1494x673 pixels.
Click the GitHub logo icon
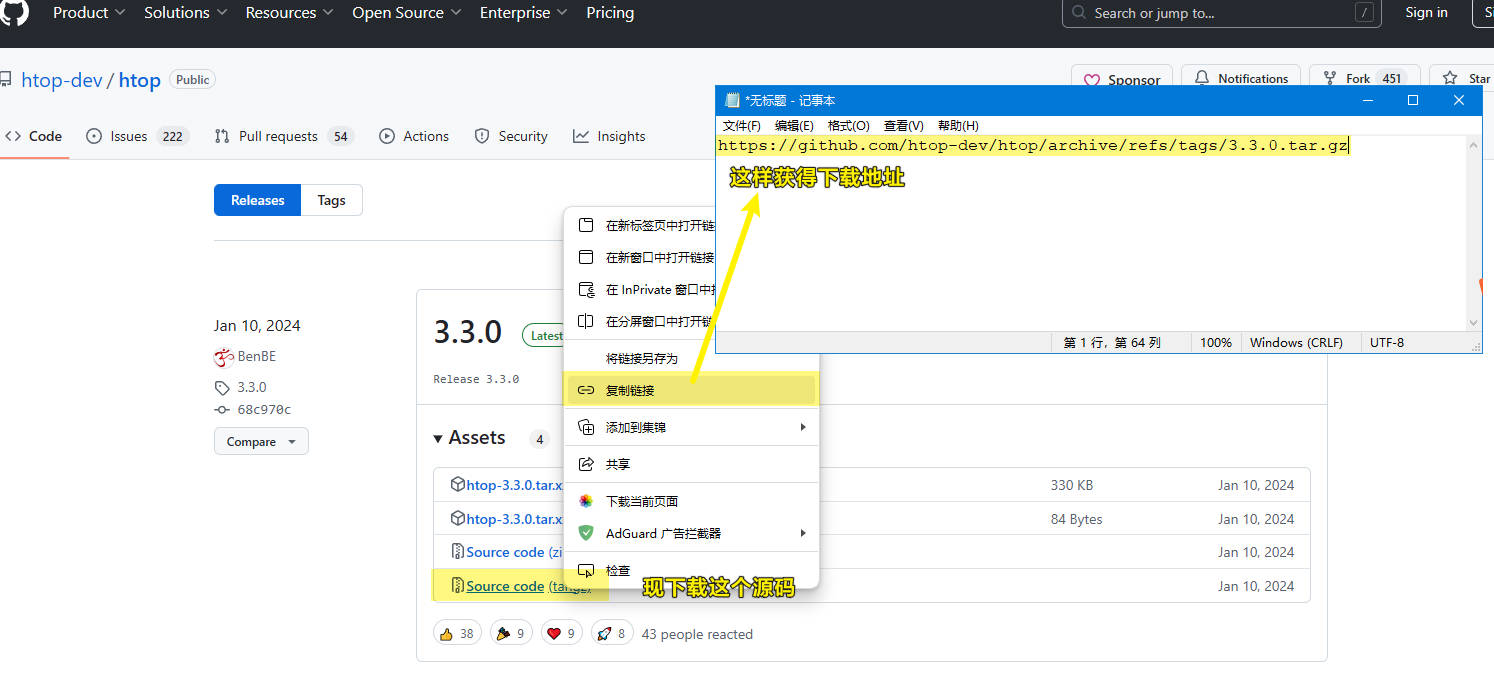click(x=14, y=12)
